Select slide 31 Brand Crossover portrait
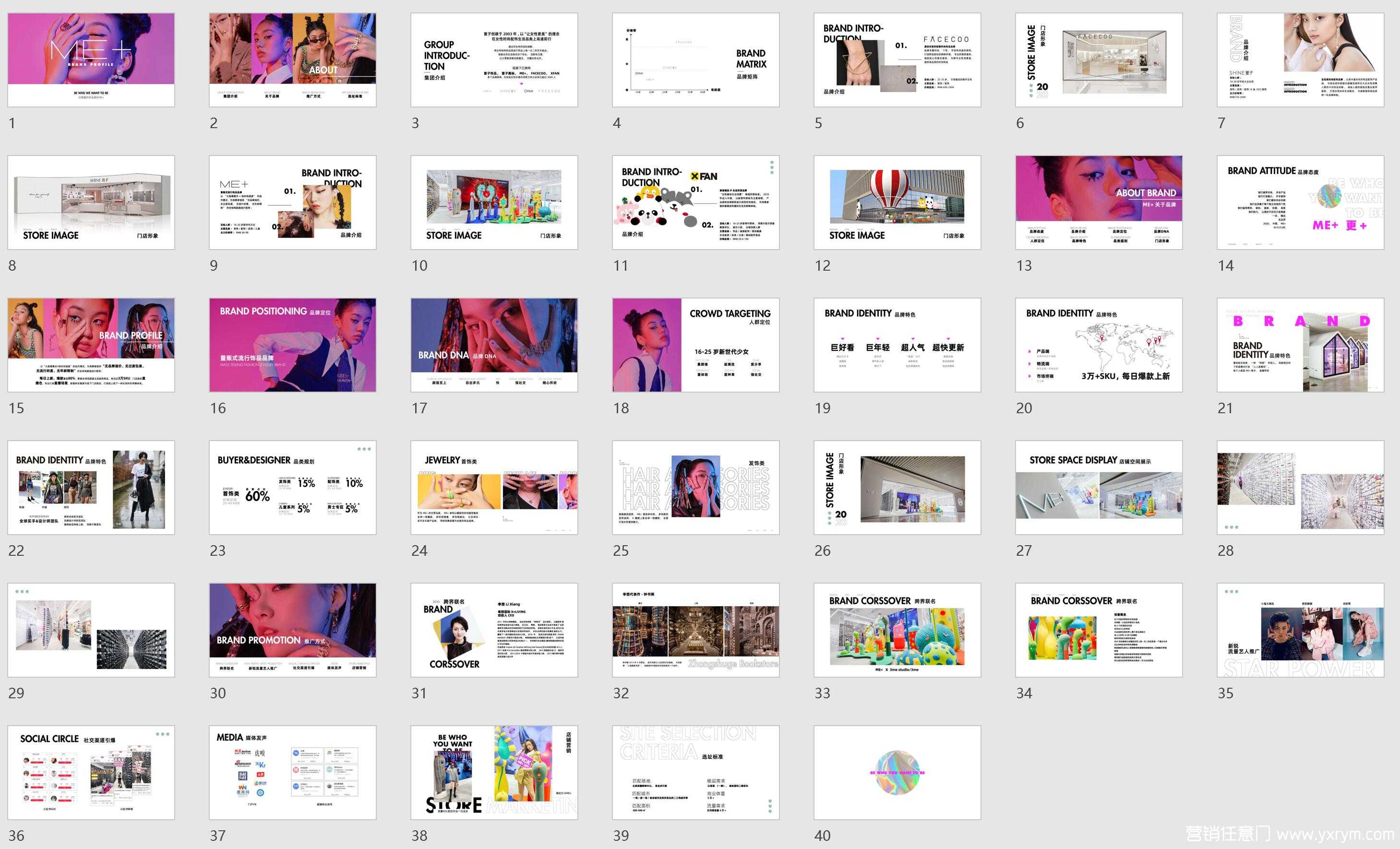1400x849 pixels. (494, 630)
